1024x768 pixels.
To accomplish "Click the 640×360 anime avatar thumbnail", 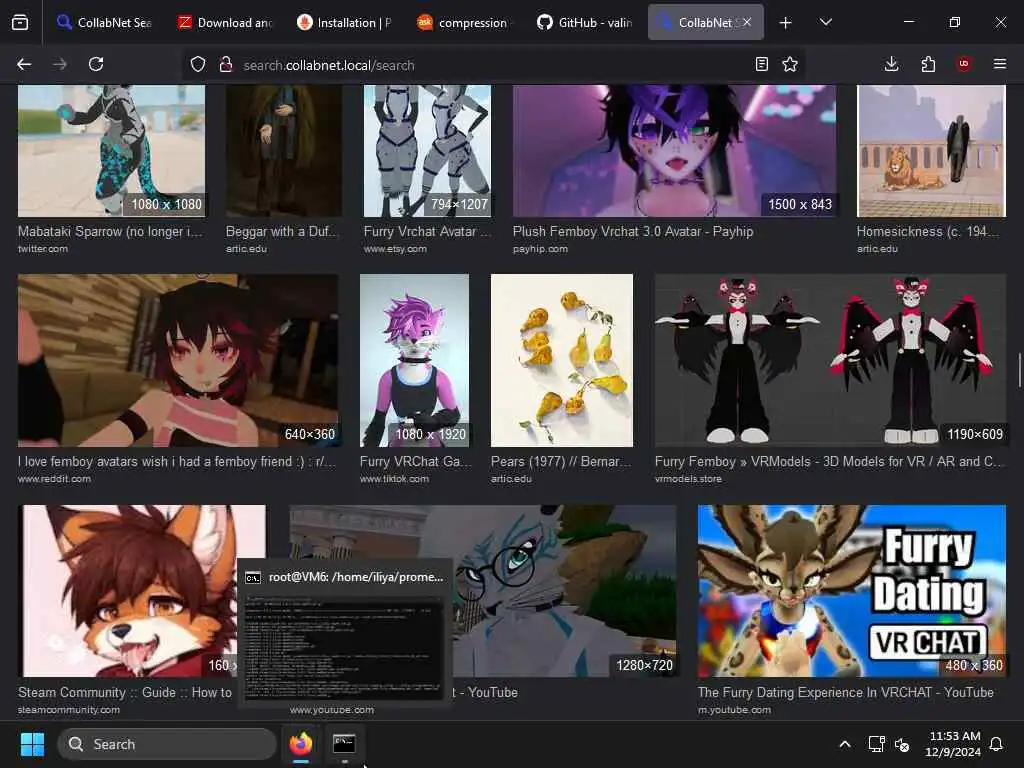I will click(178, 360).
